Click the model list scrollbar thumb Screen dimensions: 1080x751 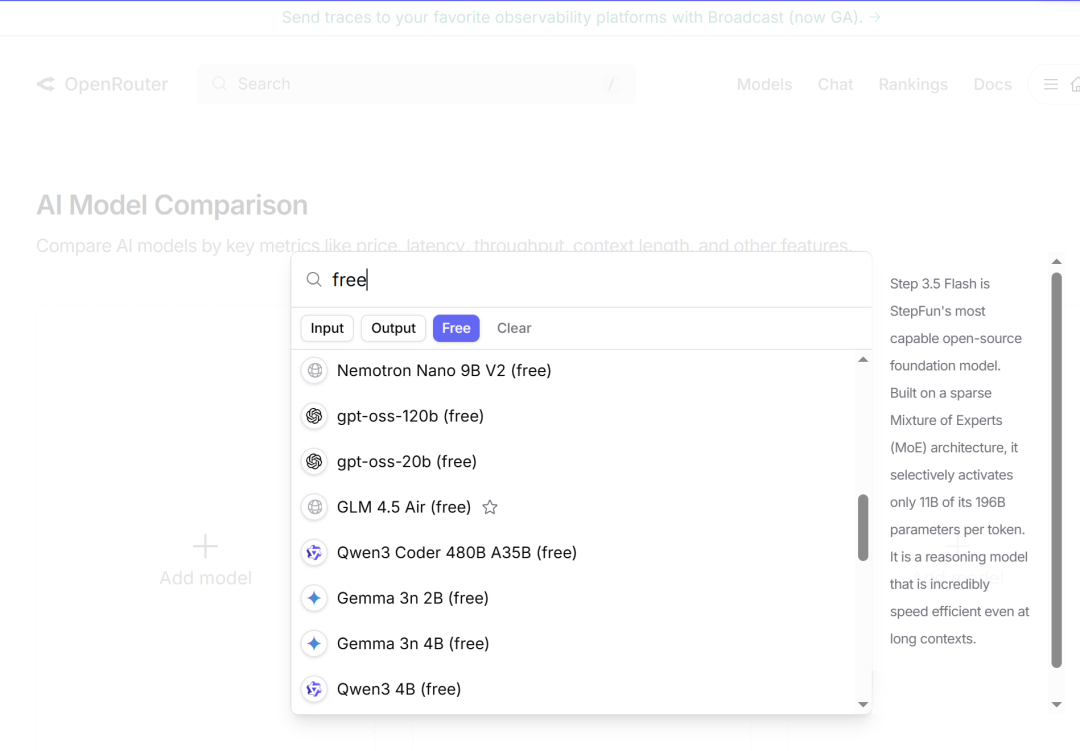[x=863, y=527]
